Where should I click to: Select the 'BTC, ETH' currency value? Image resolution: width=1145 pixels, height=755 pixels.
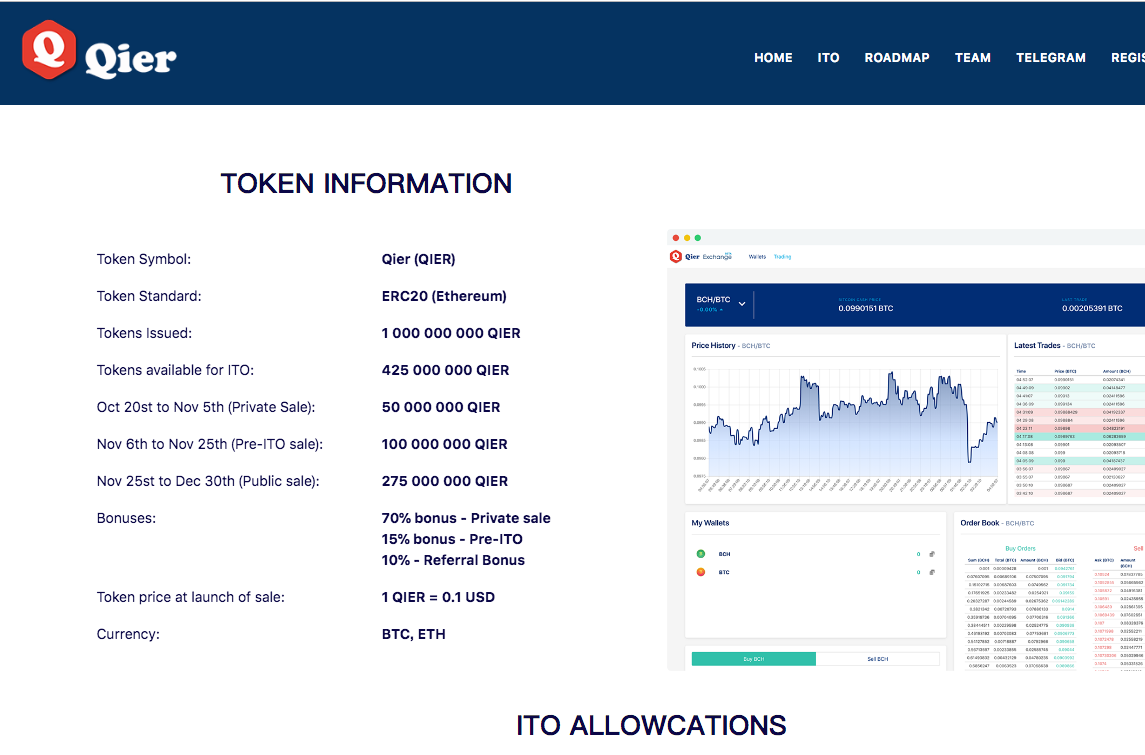pyautogui.click(x=413, y=635)
